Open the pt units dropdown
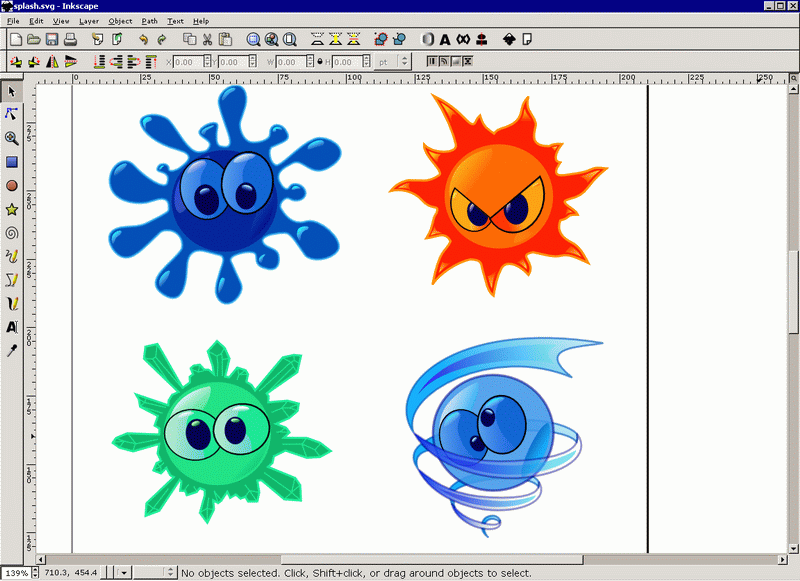Screen dimensions: 800x581 pos(392,62)
